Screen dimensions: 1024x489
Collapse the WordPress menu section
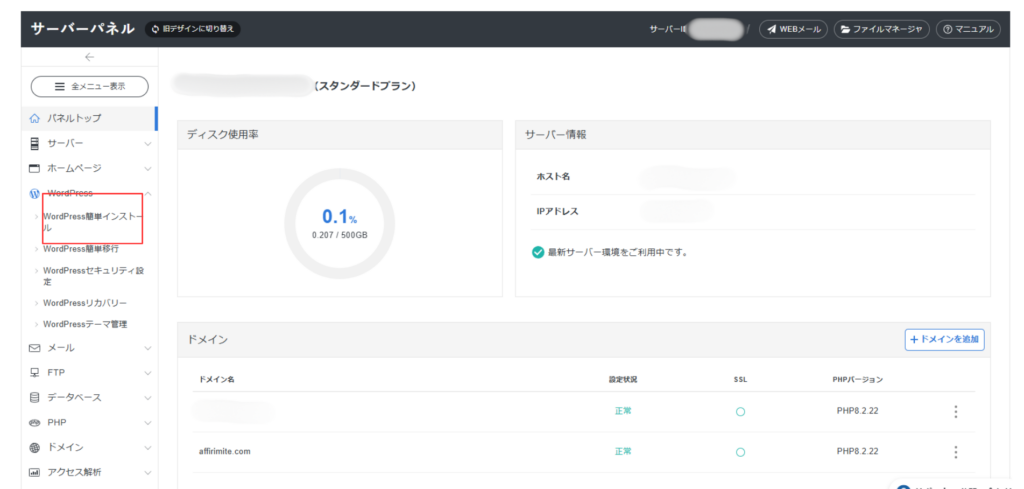148,193
